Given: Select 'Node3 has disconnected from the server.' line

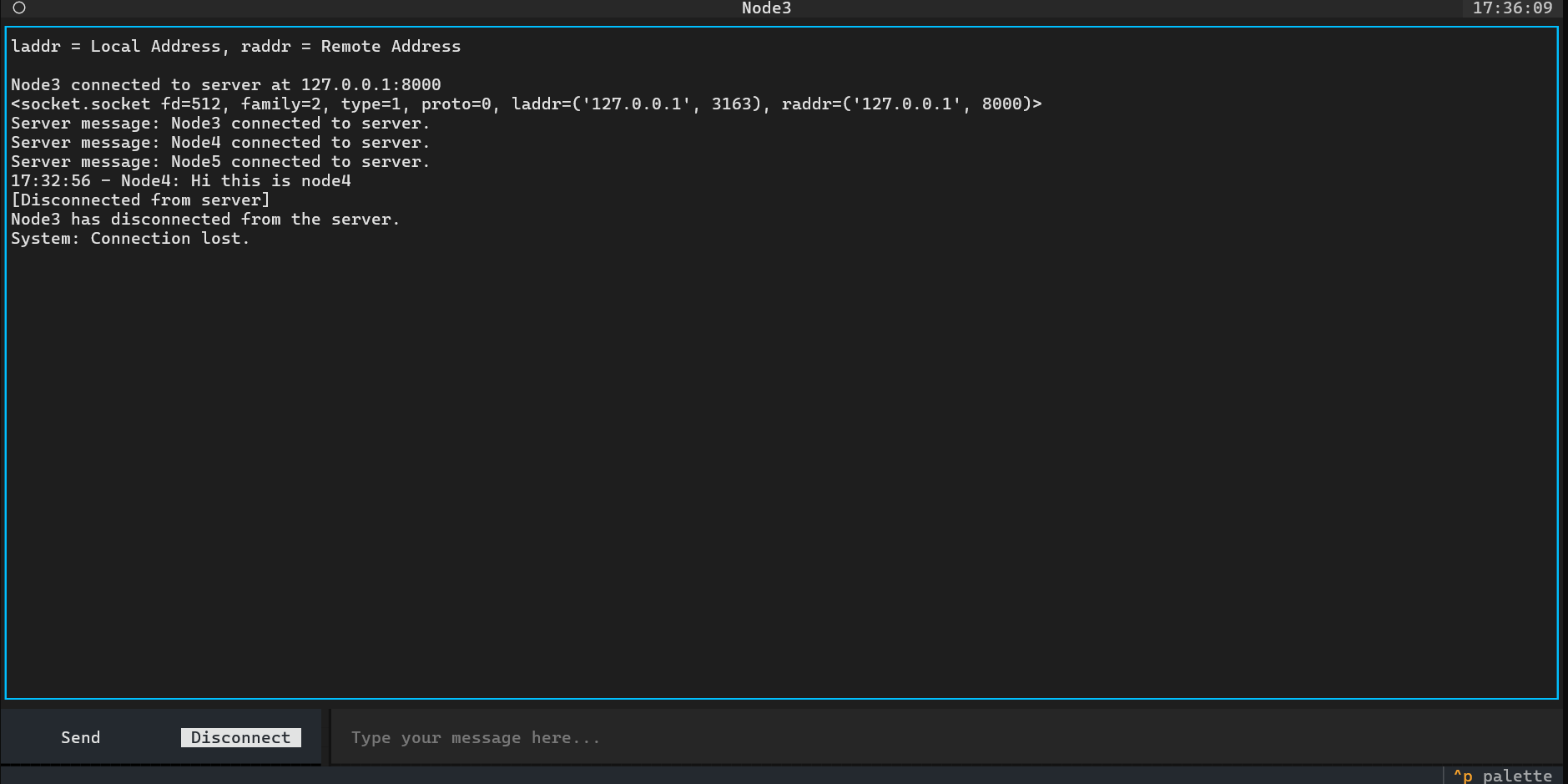Looking at the screenshot, I should [x=205, y=220].
